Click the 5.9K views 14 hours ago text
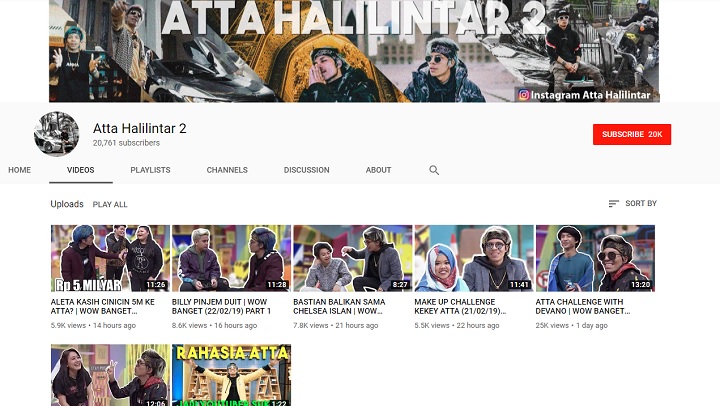The width and height of the screenshot is (720, 406). [x=93, y=325]
